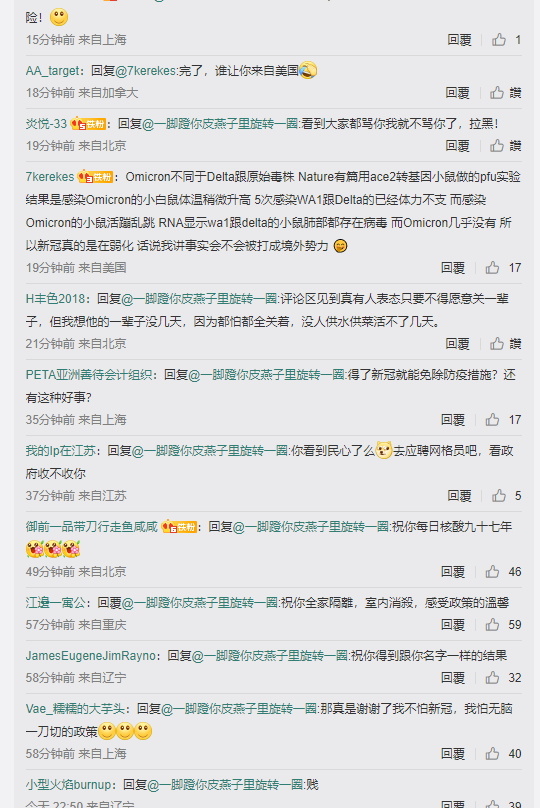Like the comment by H丰色2018
Screen dimensions: 540x808
click(x=497, y=344)
